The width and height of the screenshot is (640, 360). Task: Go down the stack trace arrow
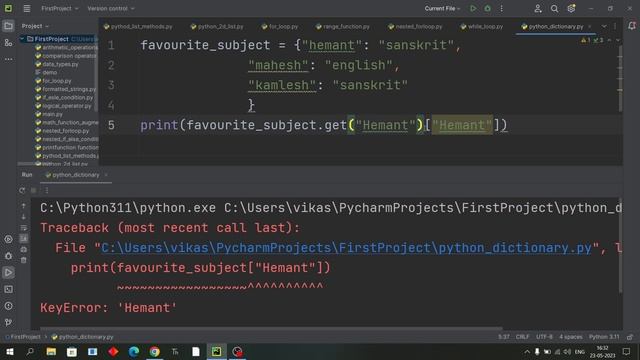point(24,217)
